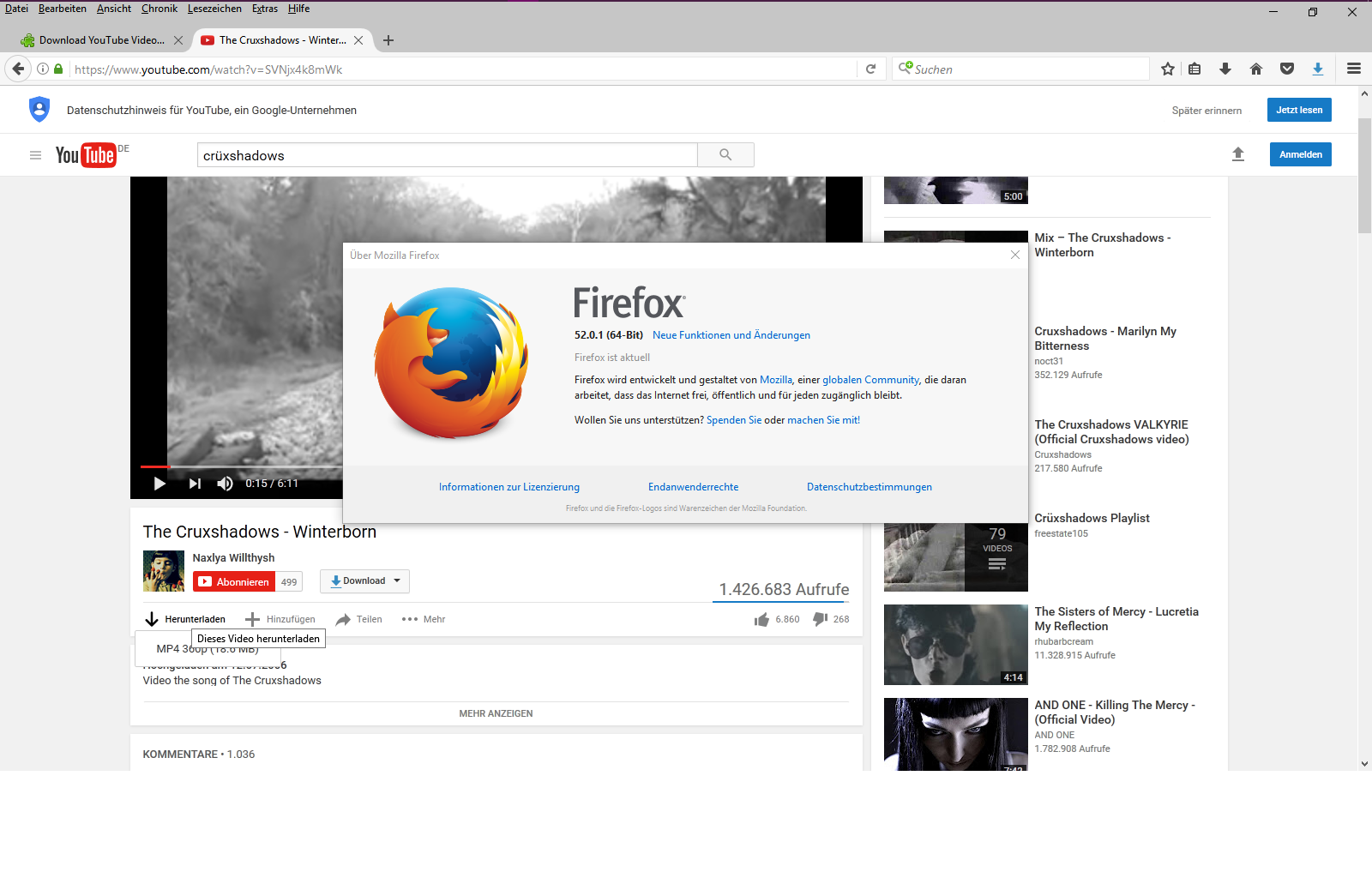The image size is (1372, 878).
Task: Dislike the video with thumbs down
Action: [820, 619]
